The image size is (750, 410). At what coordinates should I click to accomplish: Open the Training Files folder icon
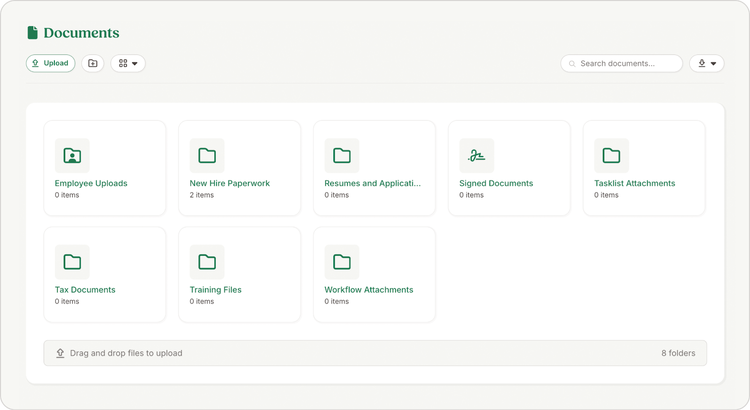click(207, 262)
